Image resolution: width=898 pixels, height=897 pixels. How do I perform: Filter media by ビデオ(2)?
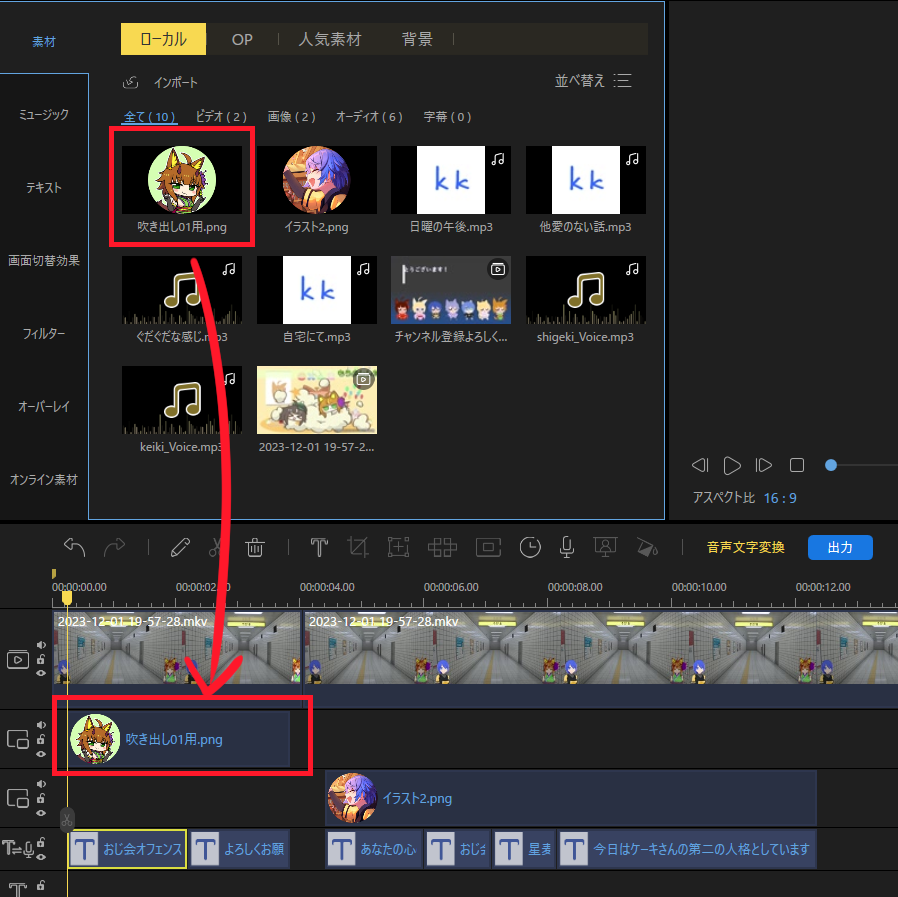[x=221, y=117]
